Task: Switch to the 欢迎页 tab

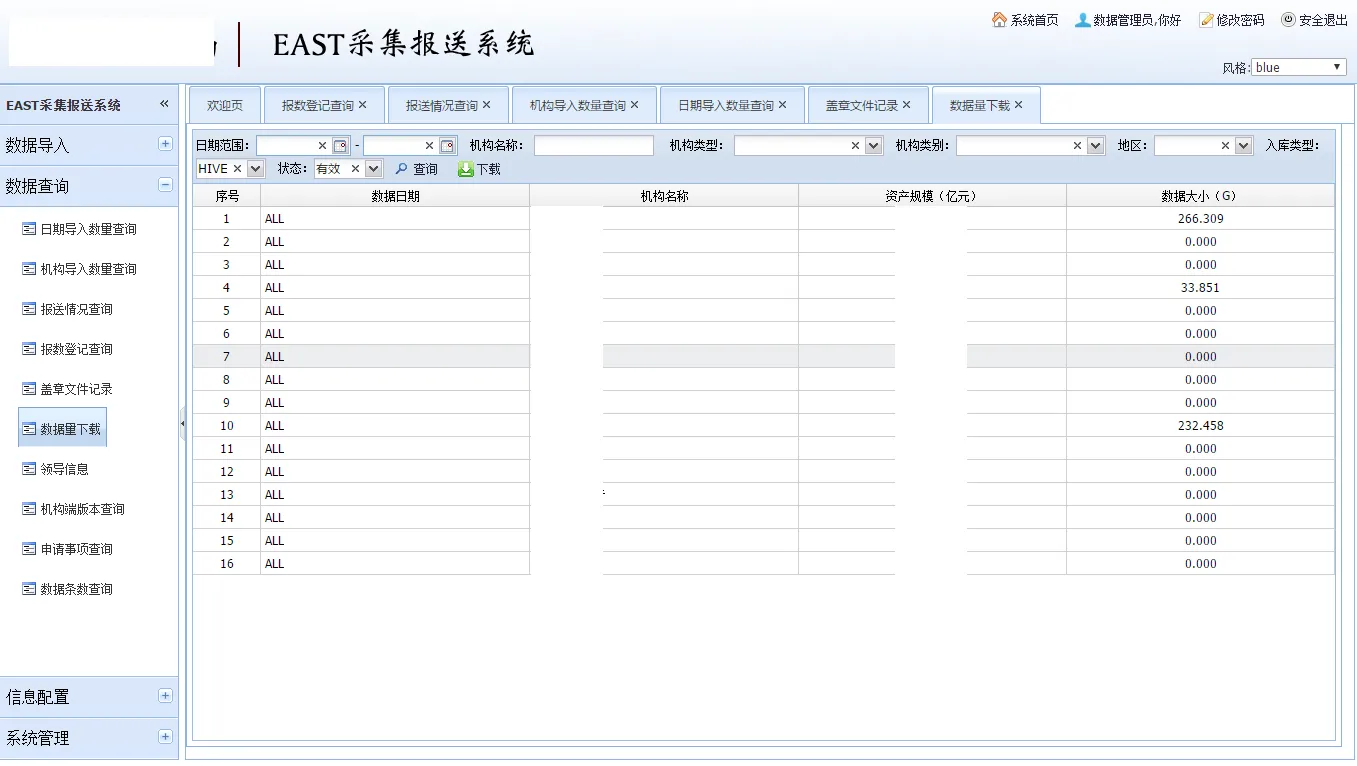Action: (225, 105)
